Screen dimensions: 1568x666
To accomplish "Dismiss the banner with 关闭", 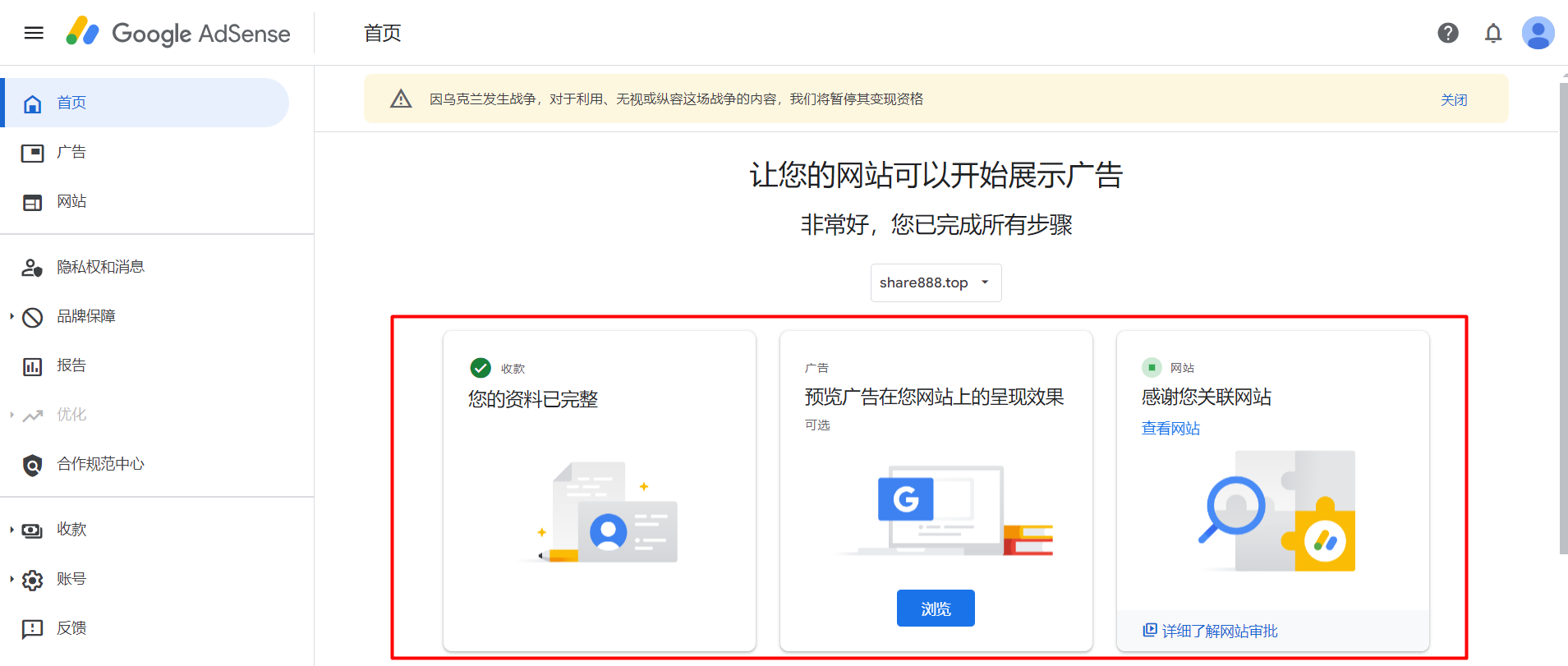I will click(x=1454, y=99).
